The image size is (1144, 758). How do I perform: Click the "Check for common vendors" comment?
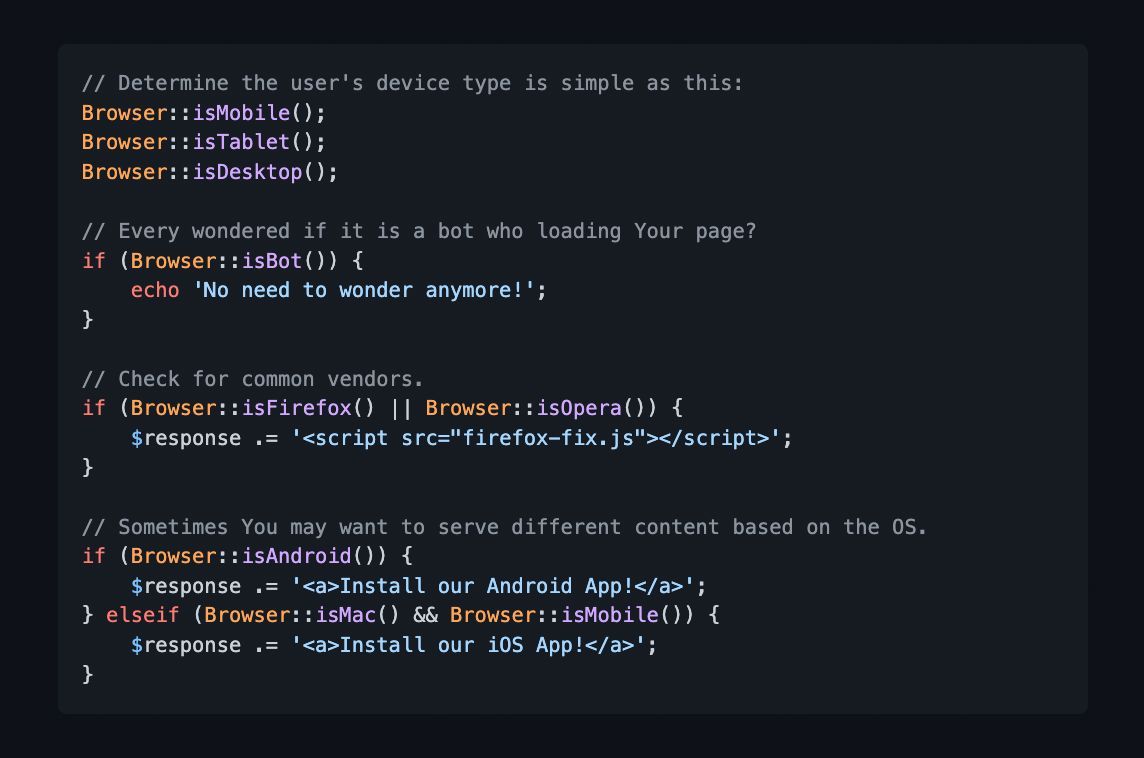252,379
